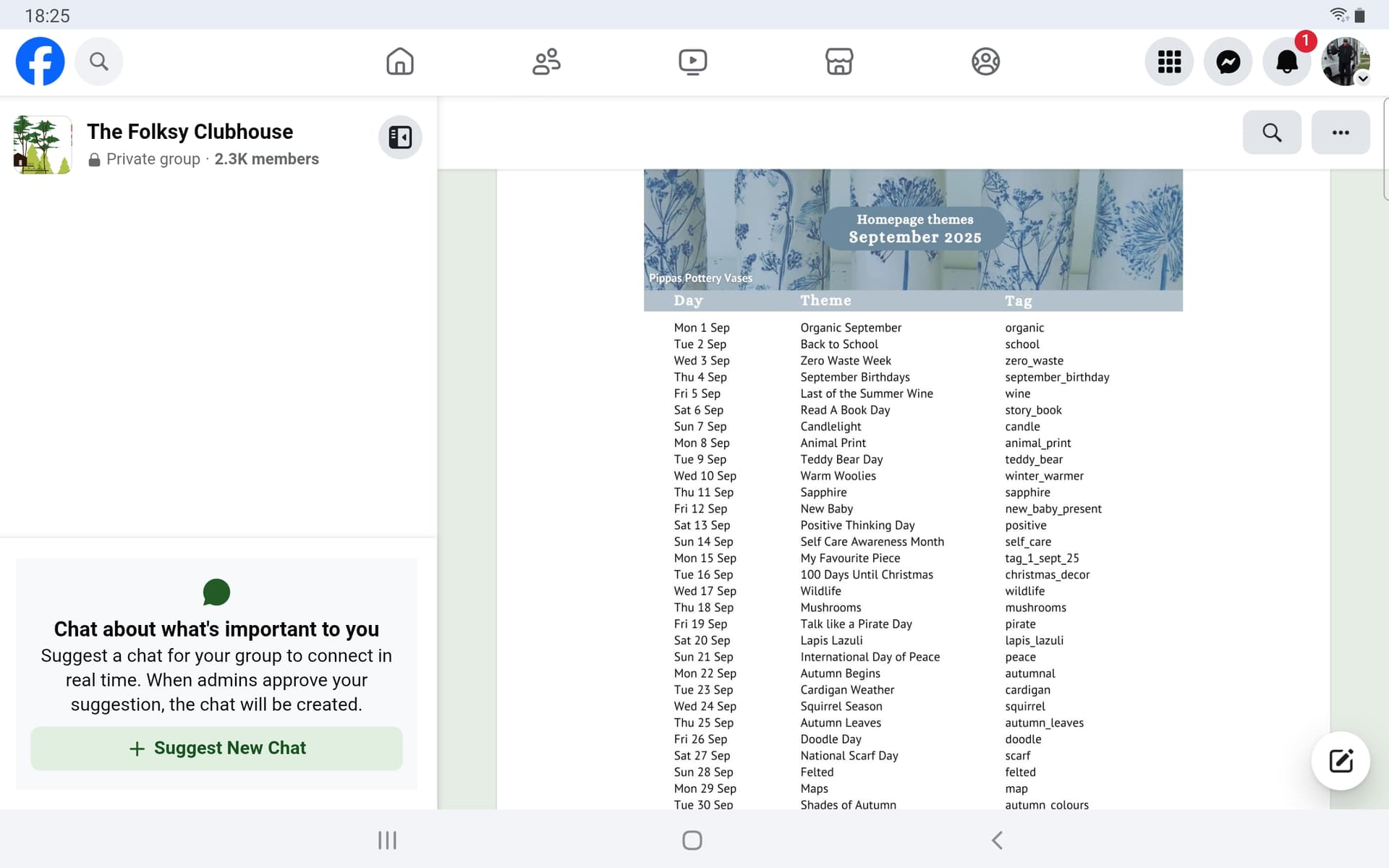
Task: Open the Friends tab
Action: pyautogui.click(x=546, y=61)
